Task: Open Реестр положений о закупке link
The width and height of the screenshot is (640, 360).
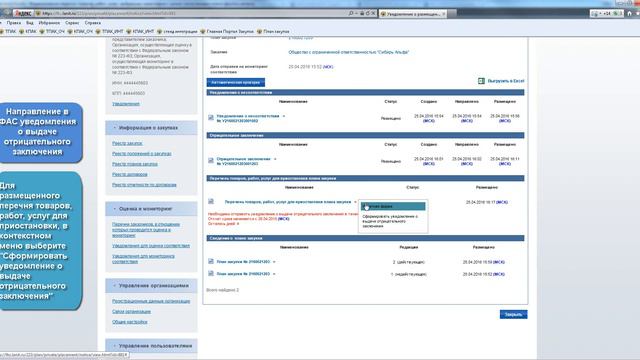Action: click(x=142, y=154)
